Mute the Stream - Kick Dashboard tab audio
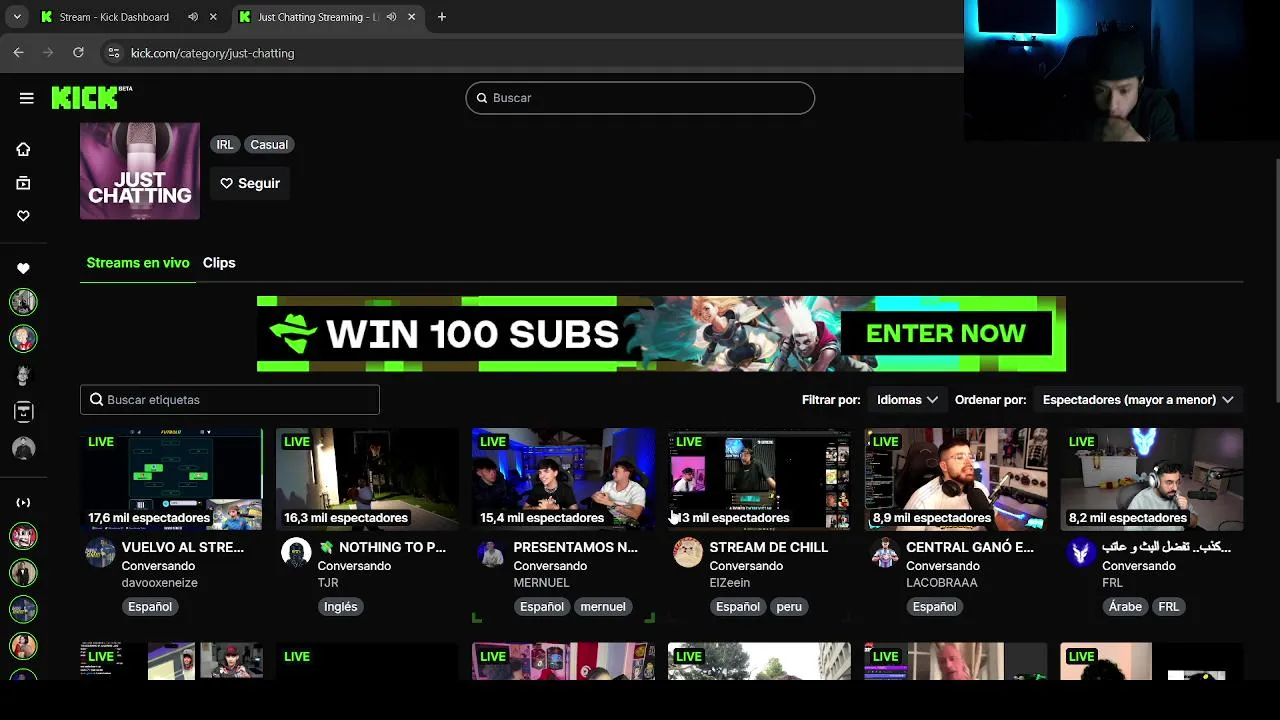 tap(193, 17)
